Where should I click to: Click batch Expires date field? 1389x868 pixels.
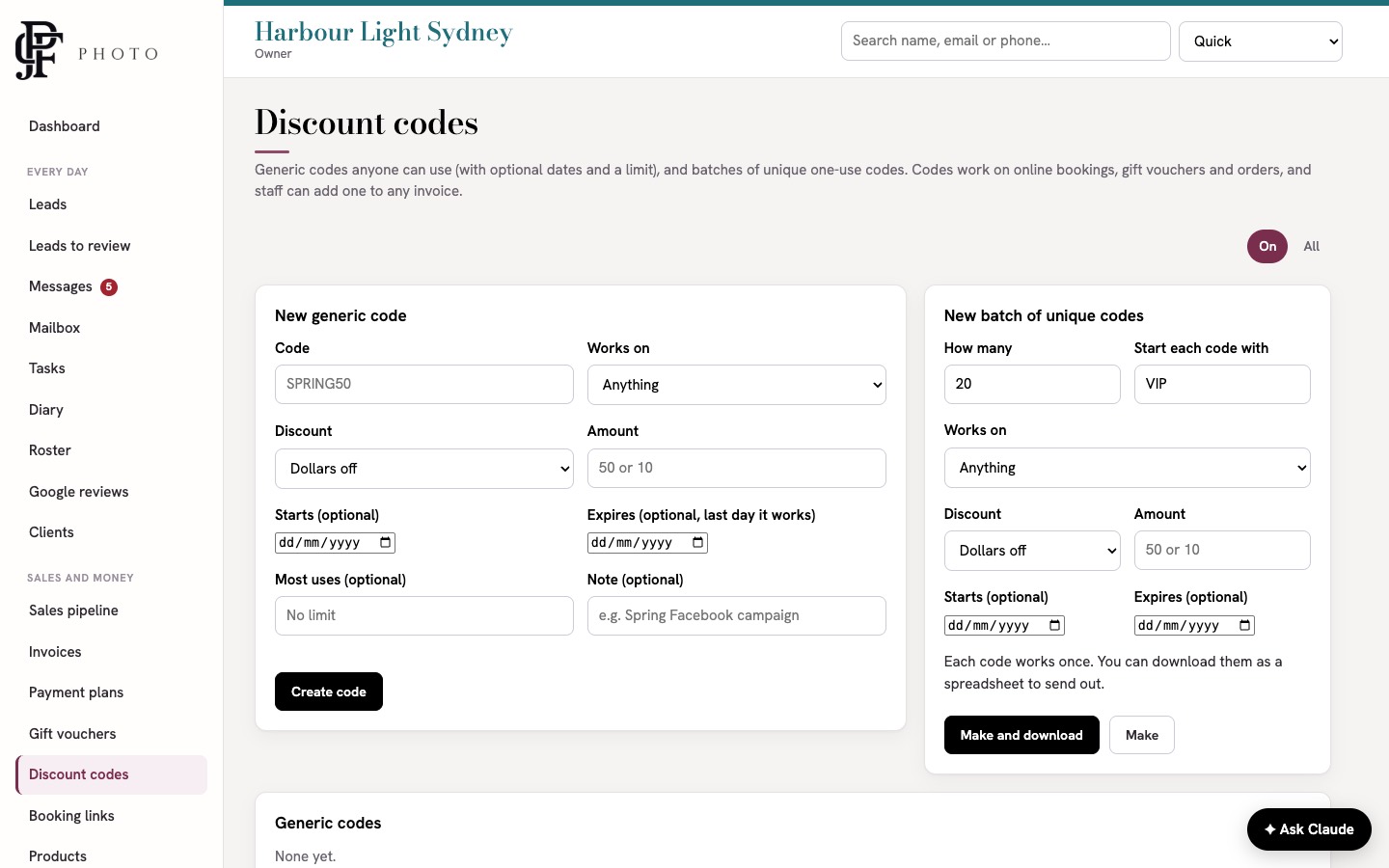click(1194, 625)
